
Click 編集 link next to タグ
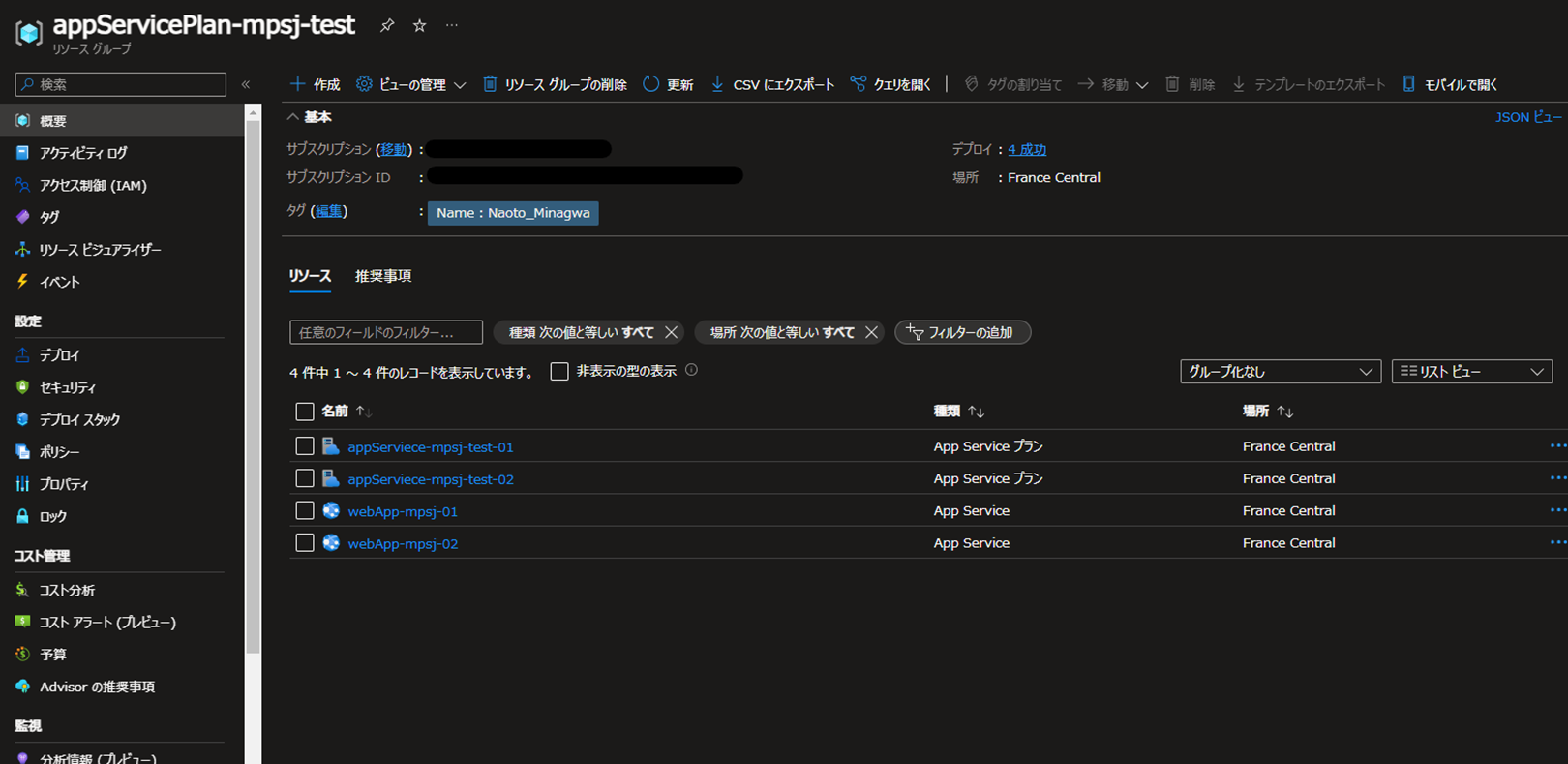(x=329, y=211)
